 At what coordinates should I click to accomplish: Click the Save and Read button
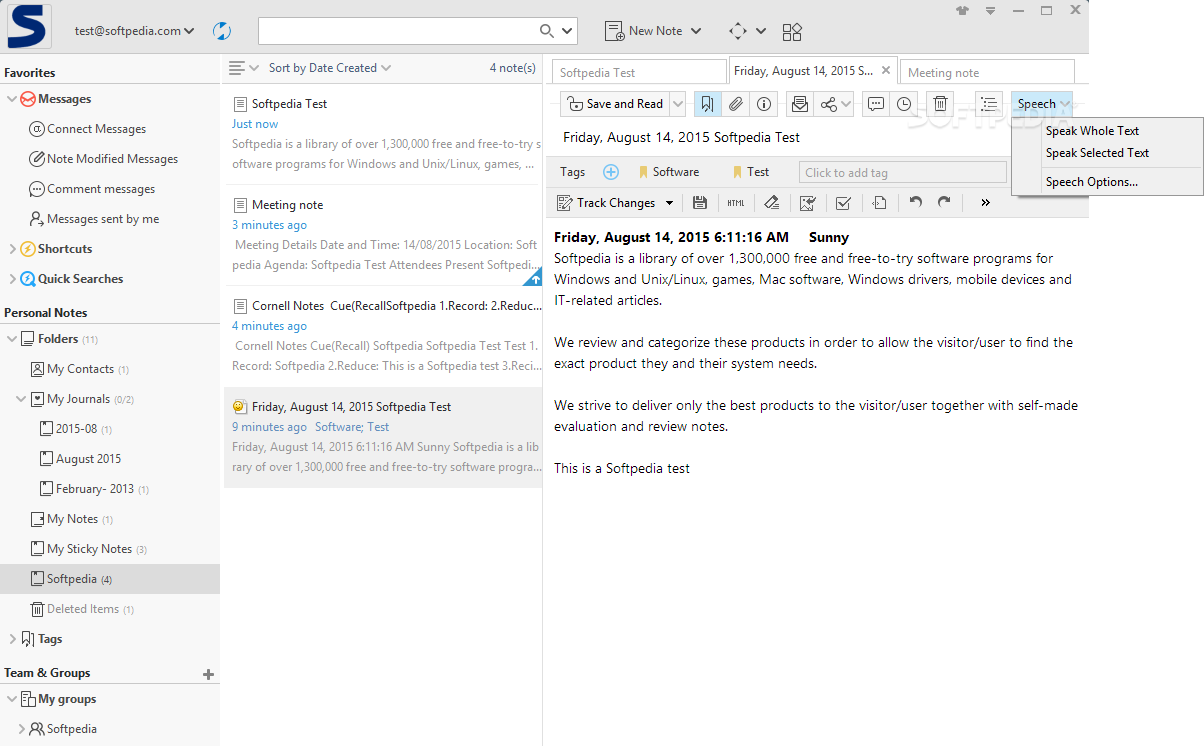click(614, 104)
